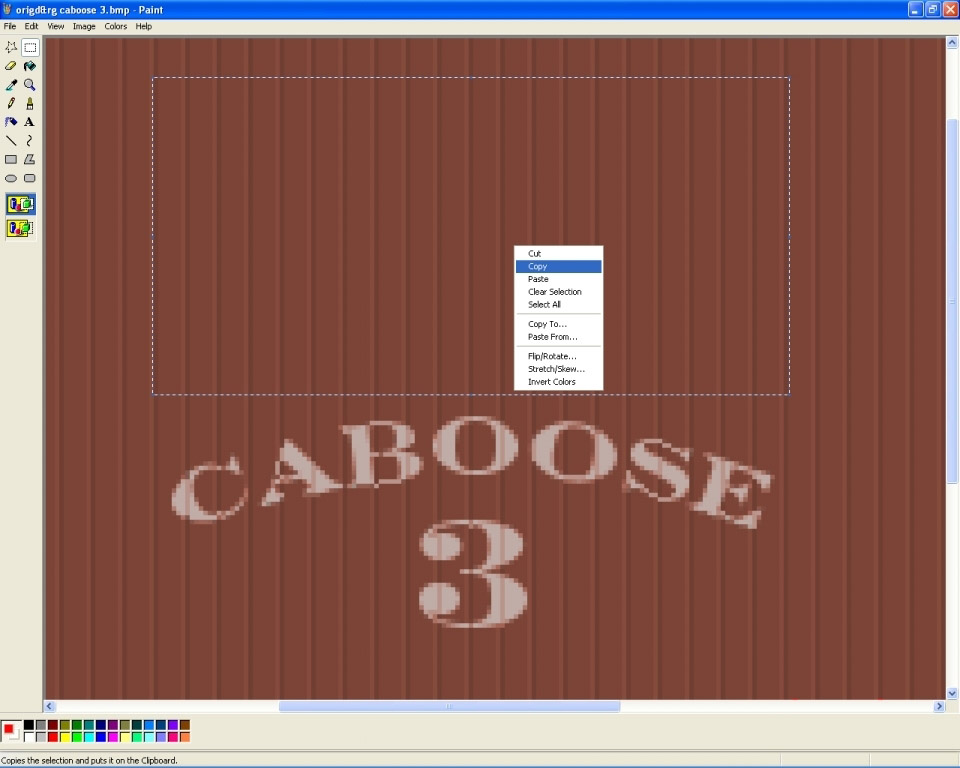The height and width of the screenshot is (768, 960).
Task: Click the vertical scrollbar thumb
Action: (952, 301)
